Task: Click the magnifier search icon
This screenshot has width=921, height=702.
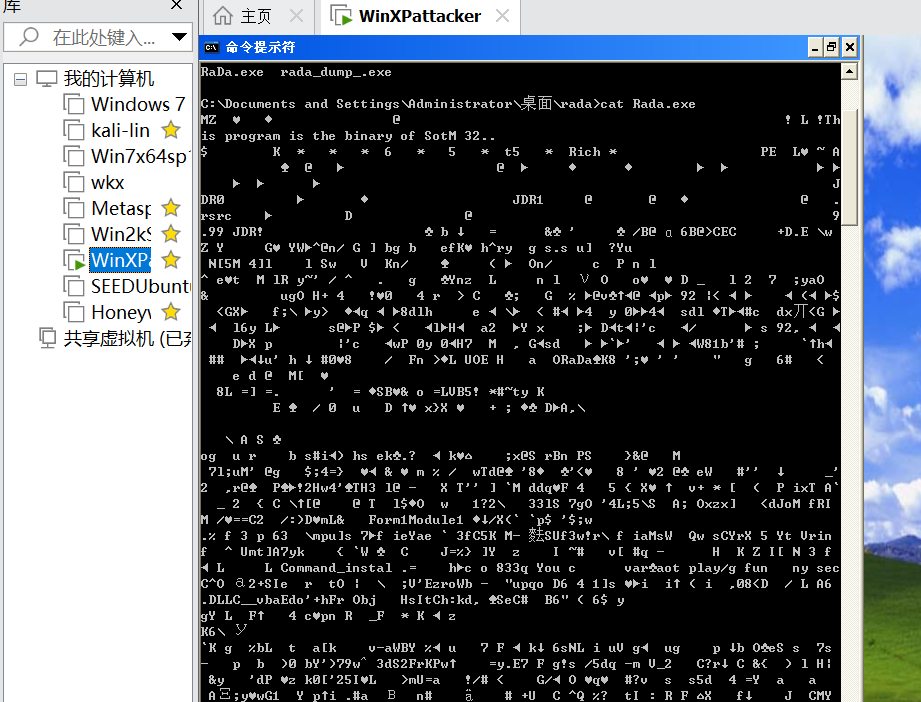Action: pos(29,37)
